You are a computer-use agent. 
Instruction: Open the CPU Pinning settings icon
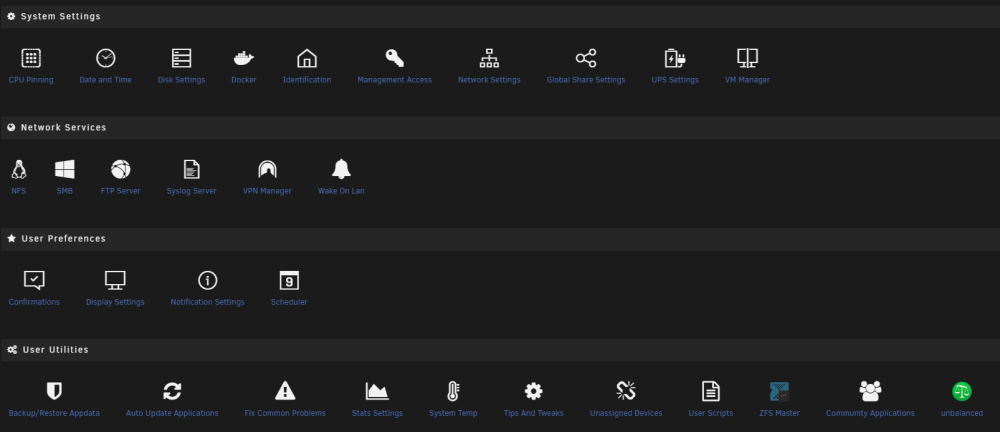pyautogui.click(x=31, y=58)
